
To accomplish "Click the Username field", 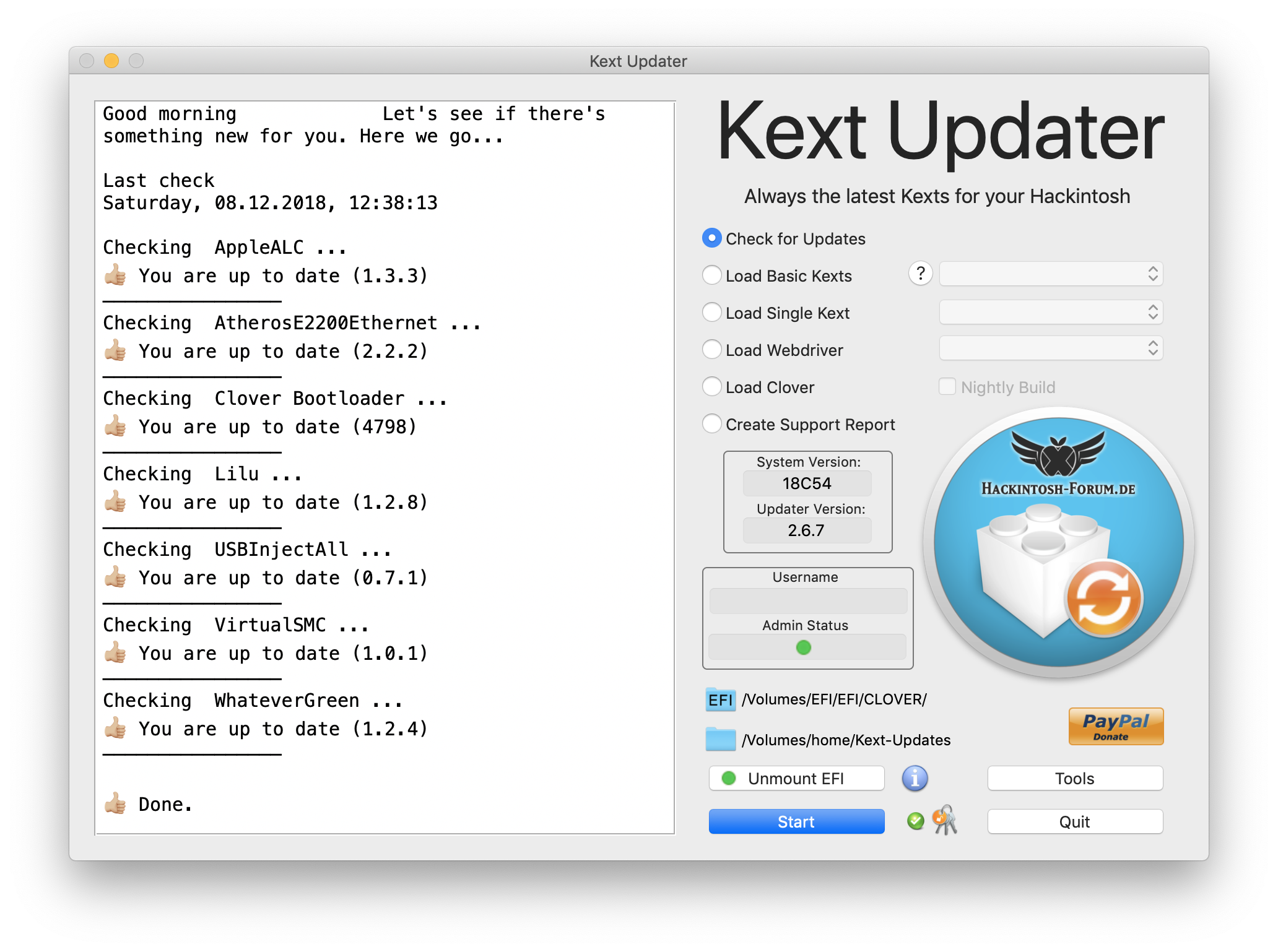I will [x=808, y=601].
